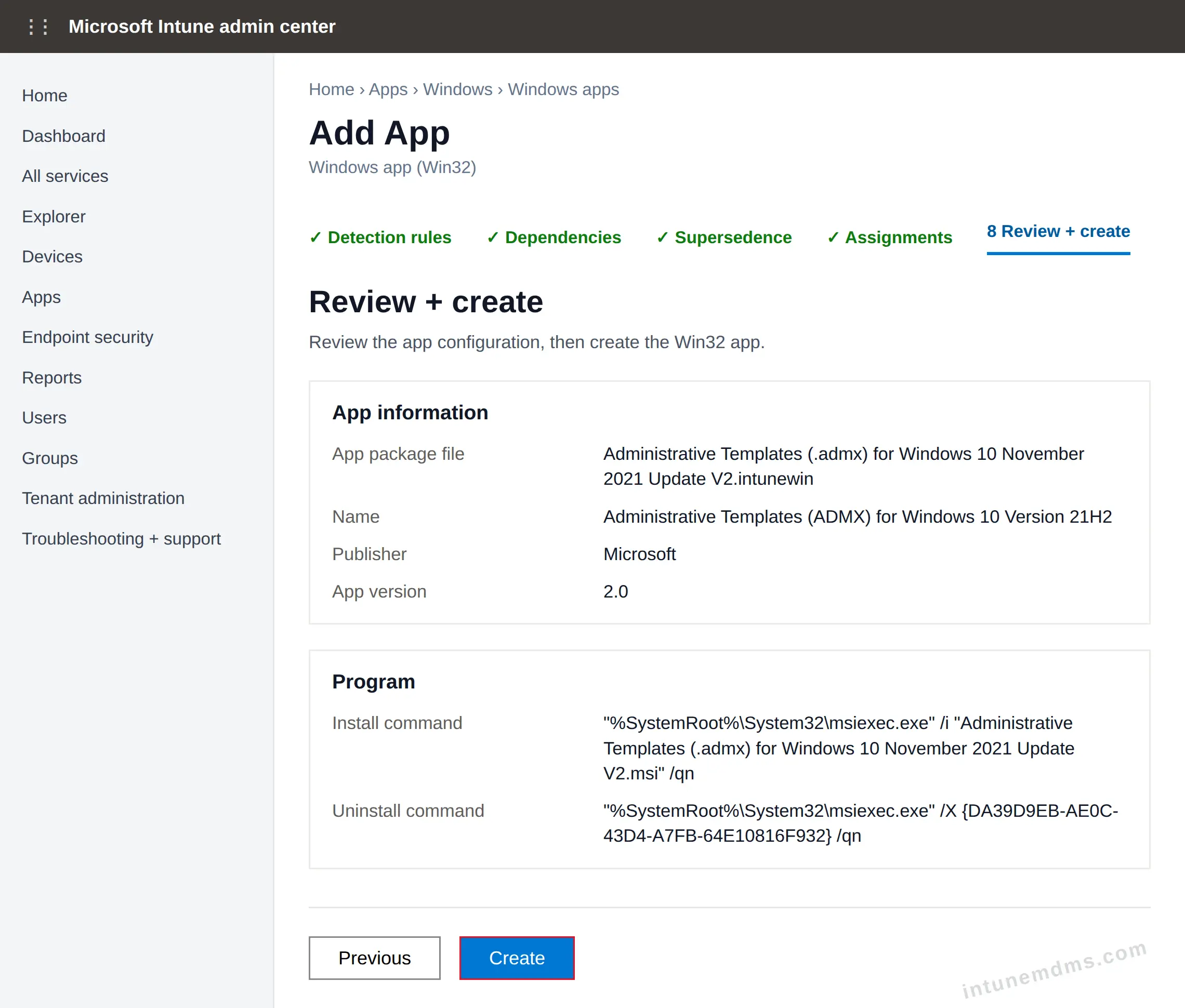This screenshot has height=1008, width=1185.
Task: Select the Name value 'Administrative Templates (ADMX)...21H2'
Action: [x=858, y=516]
